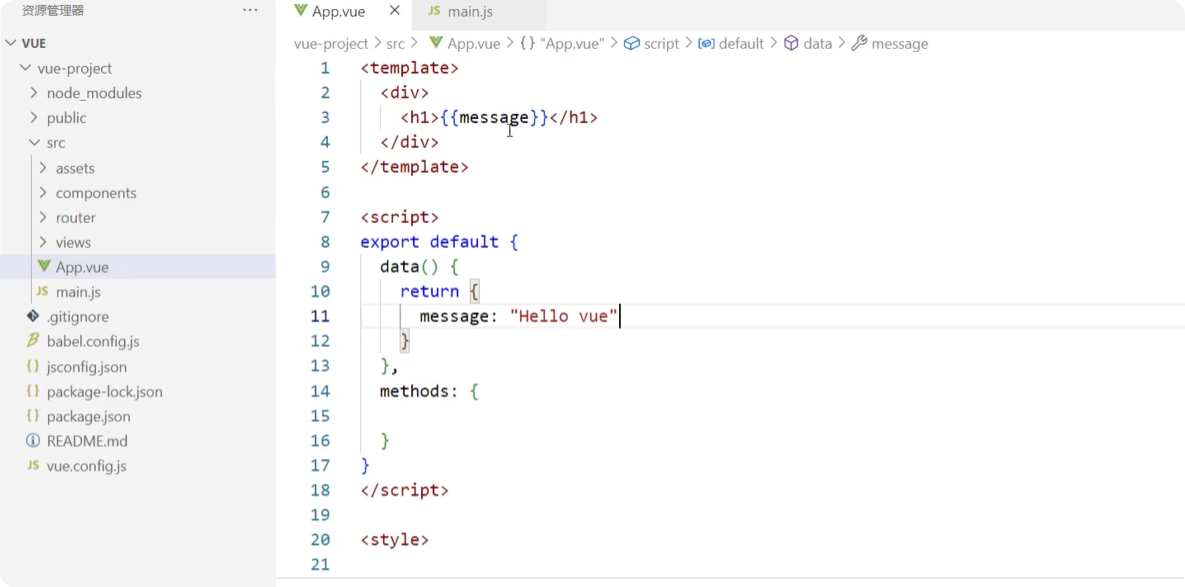Image resolution: width=1185 pixels, height=587 pixels.
Task: Place cursor on line number 11
Action: 320,316
